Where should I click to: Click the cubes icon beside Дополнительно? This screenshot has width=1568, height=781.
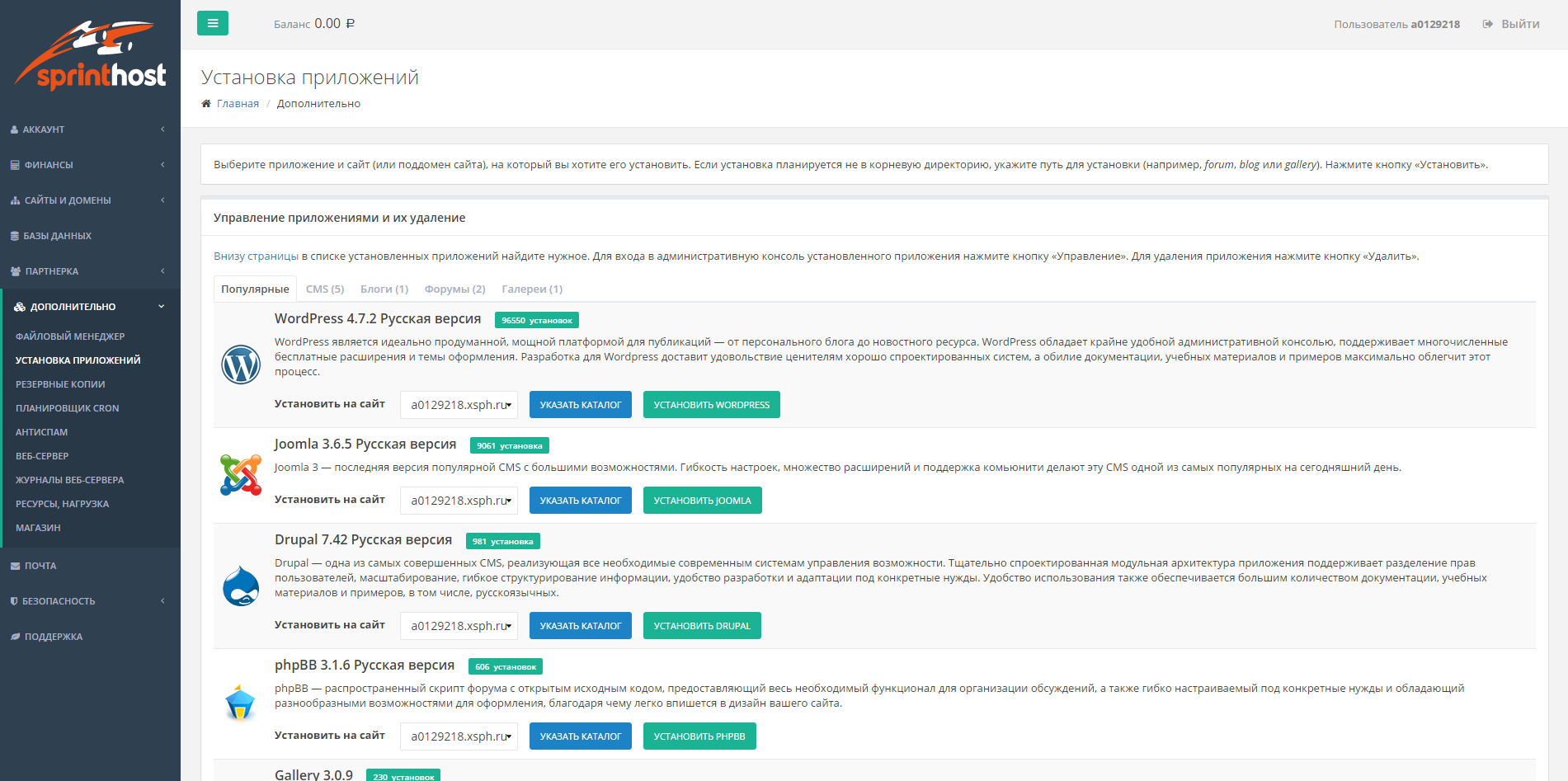click(x=20, y=307)
